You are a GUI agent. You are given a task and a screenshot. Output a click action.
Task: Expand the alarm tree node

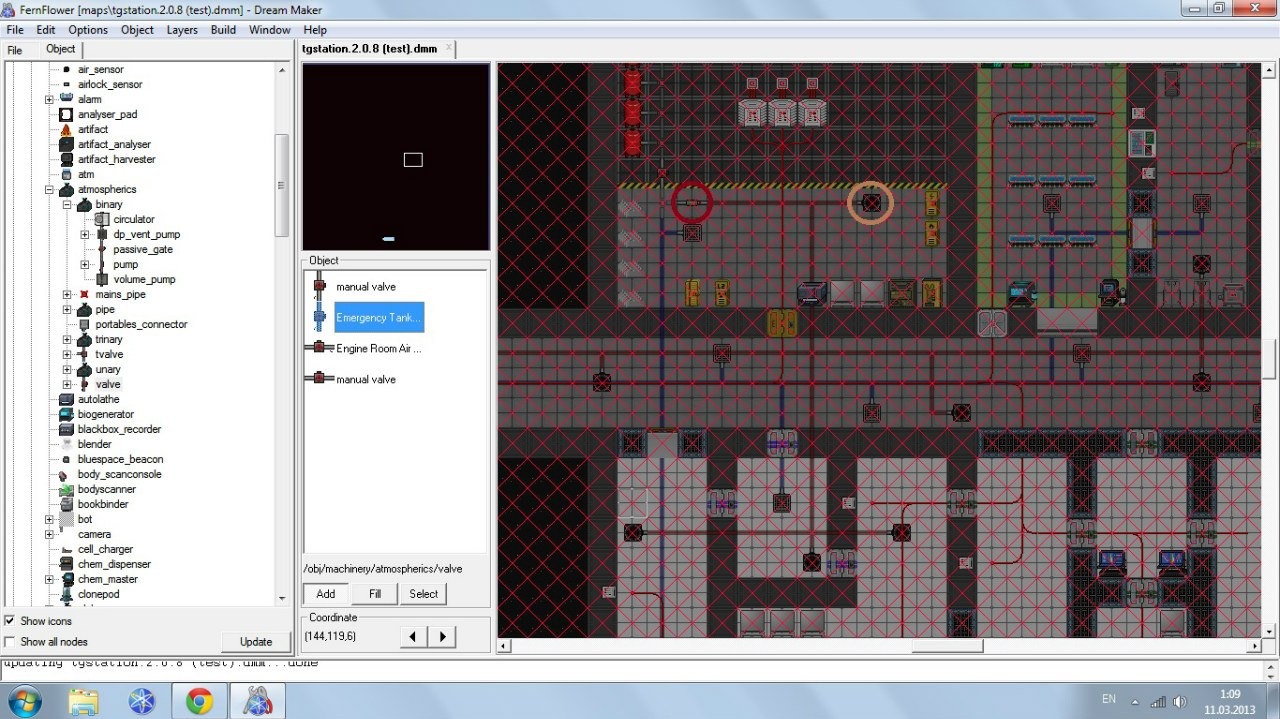tap(49, 99)
